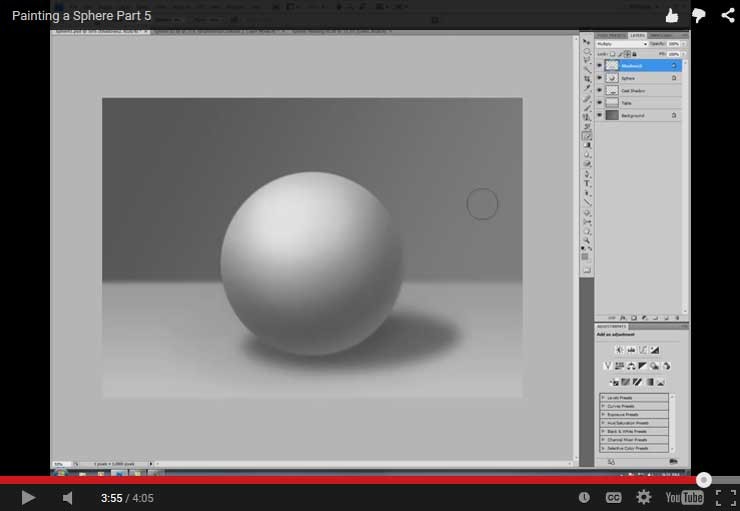This screenshot has height=511, width=740.
Task: Enter fullscreen mode
Action: tap(726, 498)
